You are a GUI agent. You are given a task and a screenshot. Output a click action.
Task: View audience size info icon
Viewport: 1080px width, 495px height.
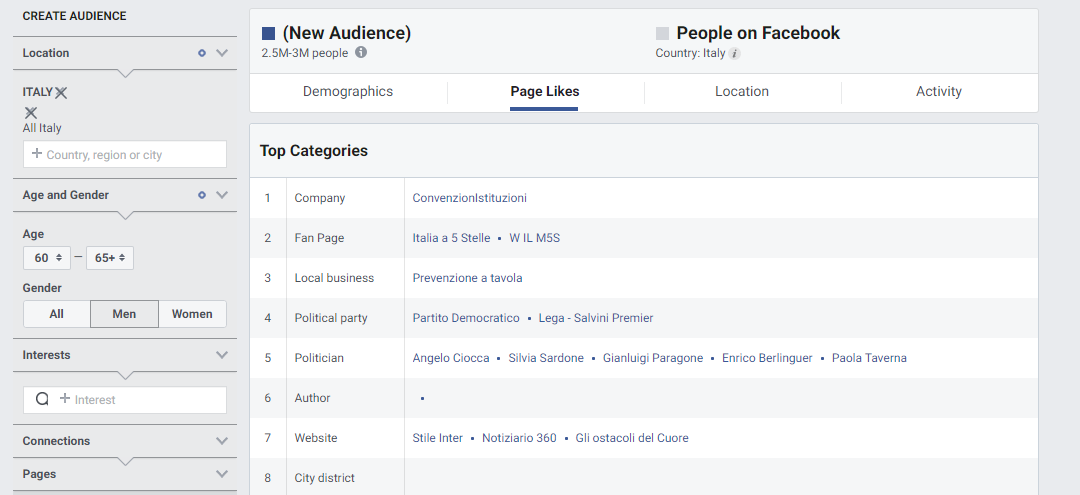[x=361, y=52]
